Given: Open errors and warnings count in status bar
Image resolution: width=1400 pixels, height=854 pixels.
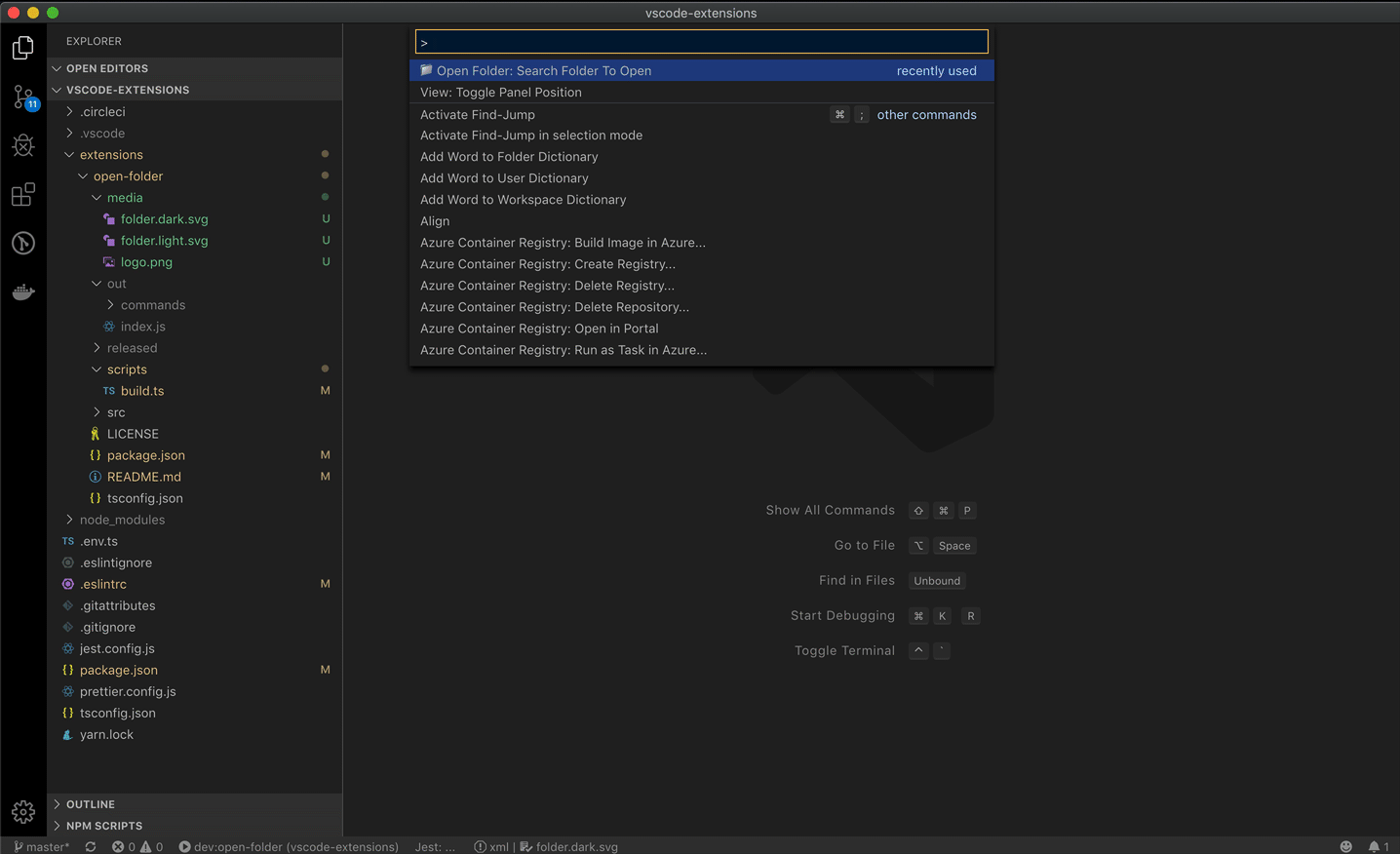Looking at the screenshot, I should pyautogui.click(x=137, y=846).
